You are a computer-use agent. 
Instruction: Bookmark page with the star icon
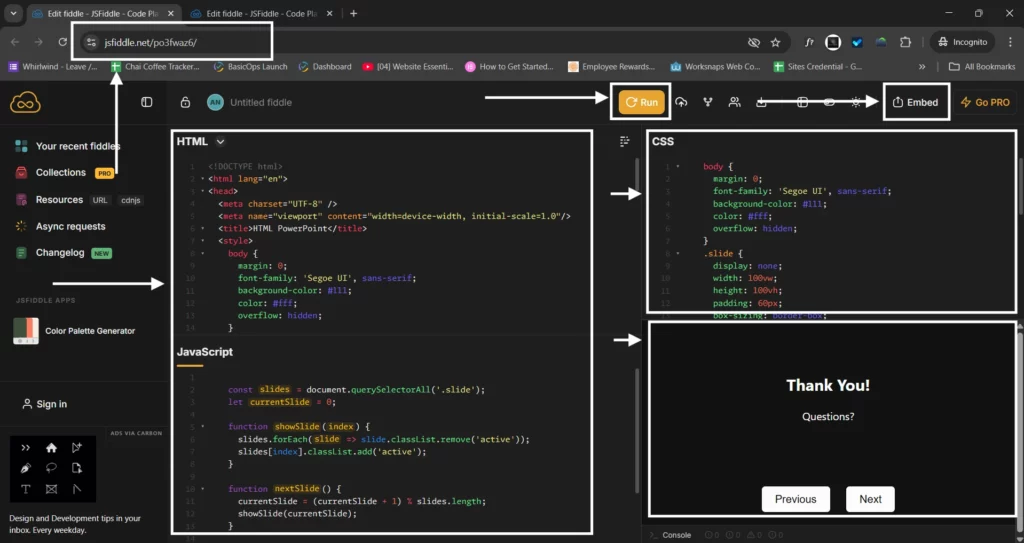click(776, 42)
